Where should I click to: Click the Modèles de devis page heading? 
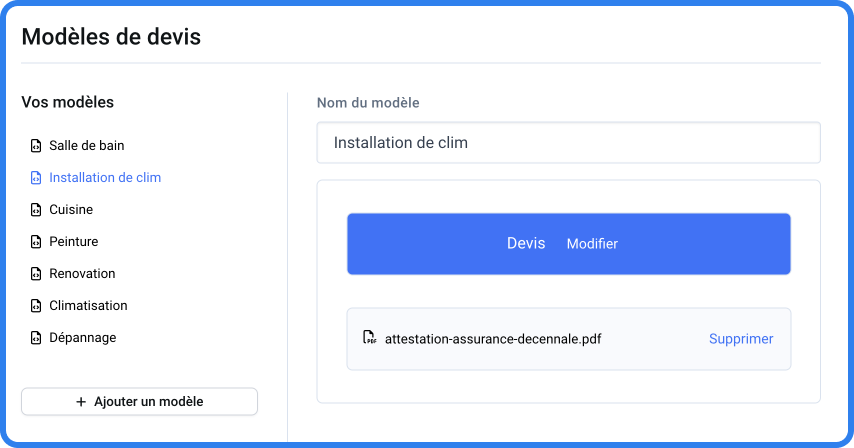[111, 36]
